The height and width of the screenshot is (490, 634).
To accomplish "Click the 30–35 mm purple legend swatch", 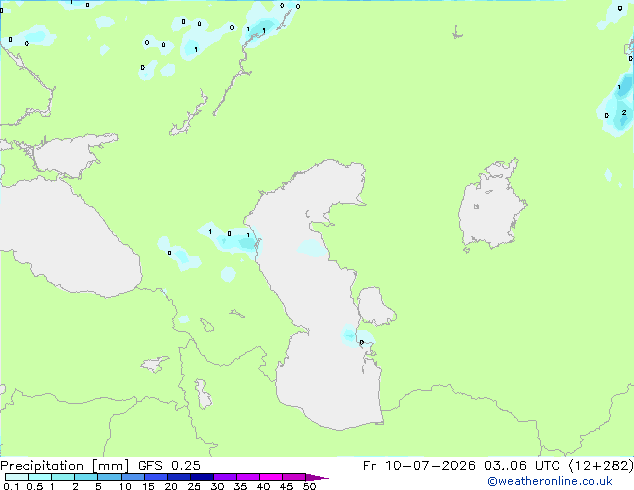I will (x=225, y=477).
